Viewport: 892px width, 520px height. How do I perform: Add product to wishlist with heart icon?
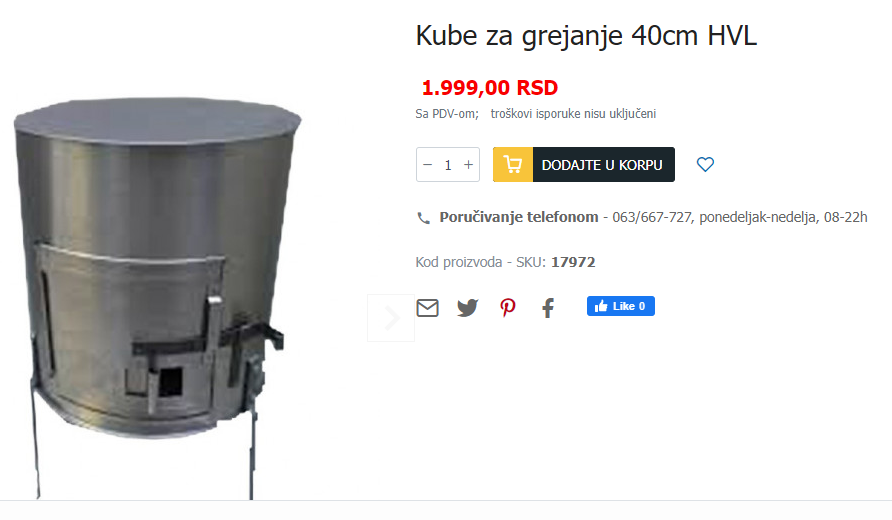coord(705,164)
